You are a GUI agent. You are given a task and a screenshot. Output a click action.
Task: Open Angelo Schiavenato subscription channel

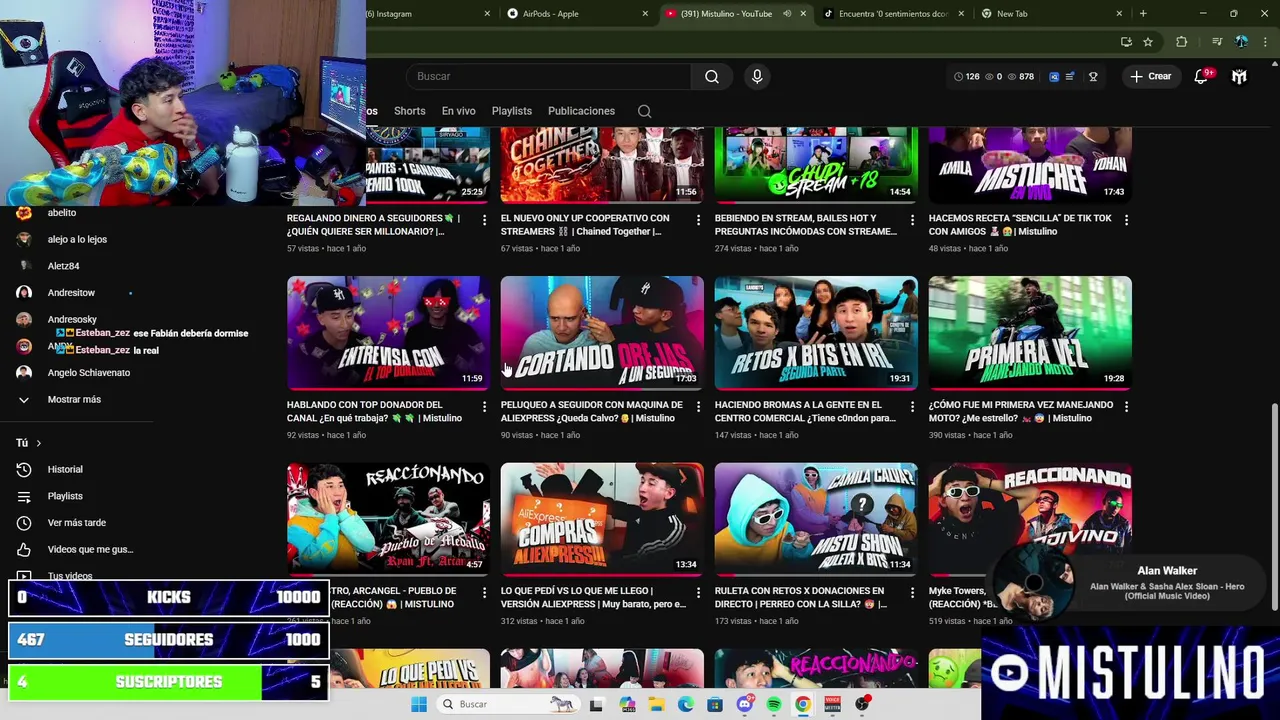(x=88, y=373)
